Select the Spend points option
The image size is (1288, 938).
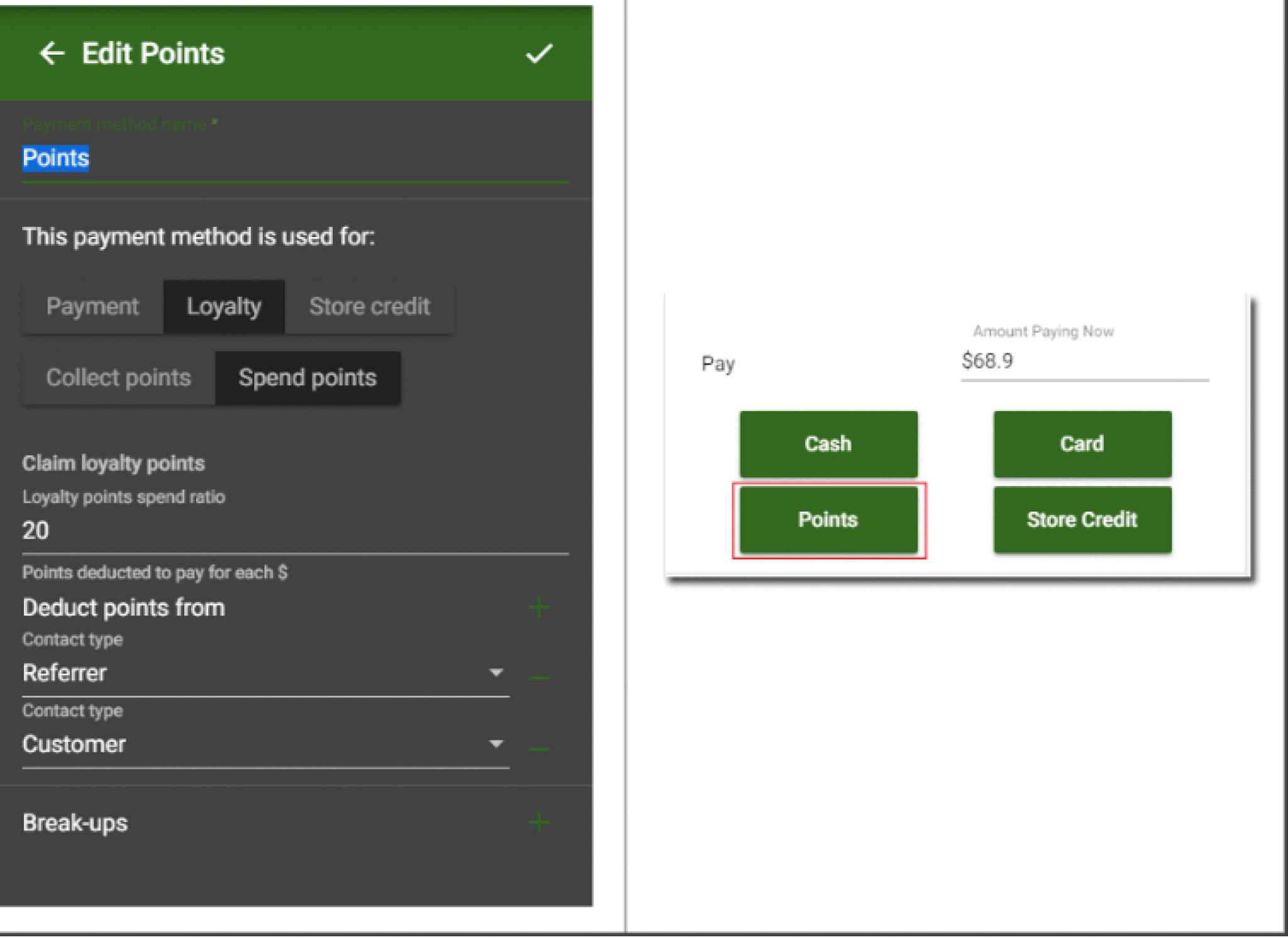(308, 378)
